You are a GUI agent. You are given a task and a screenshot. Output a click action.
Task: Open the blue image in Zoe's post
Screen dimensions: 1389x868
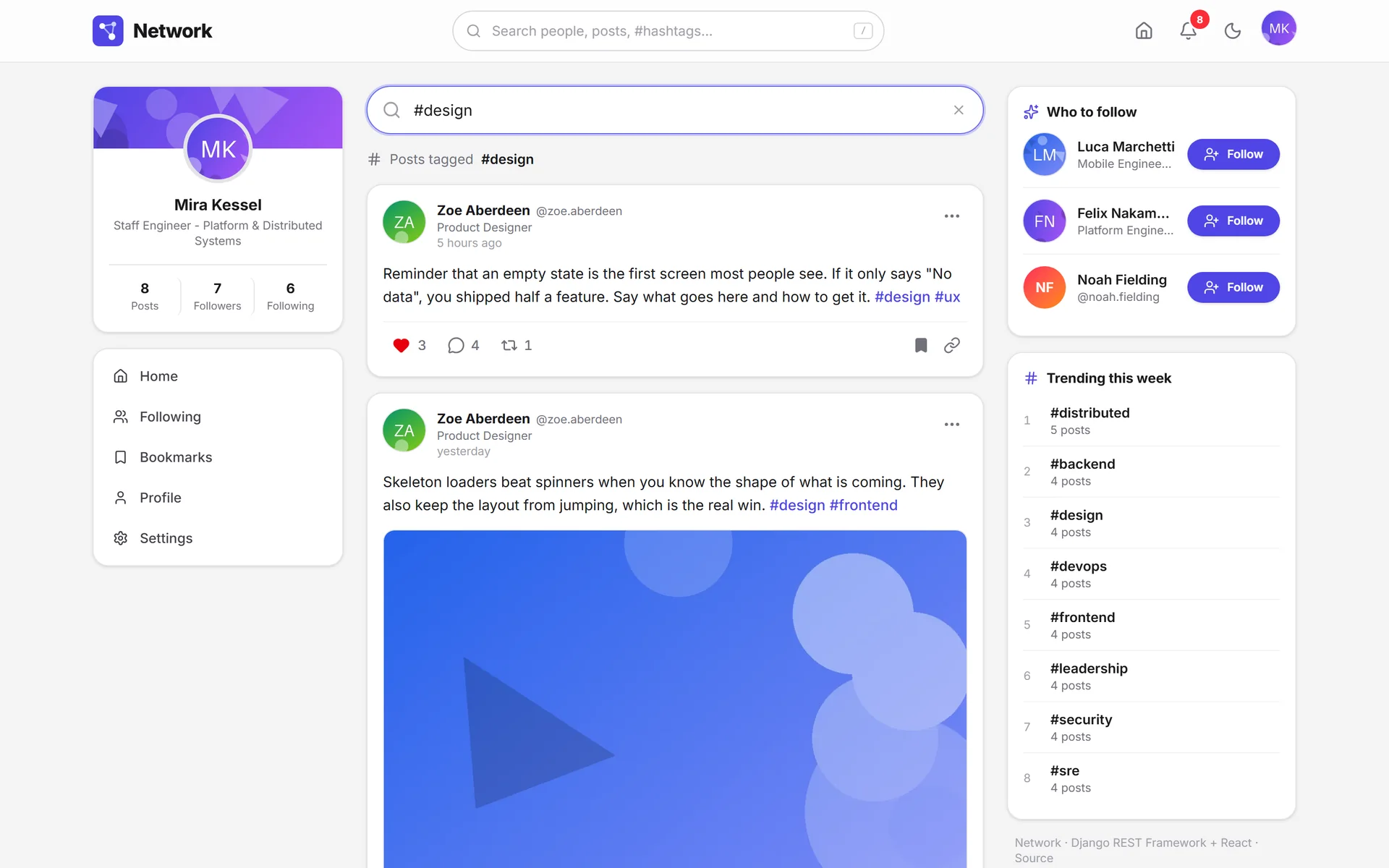click(x=674, y=699)
